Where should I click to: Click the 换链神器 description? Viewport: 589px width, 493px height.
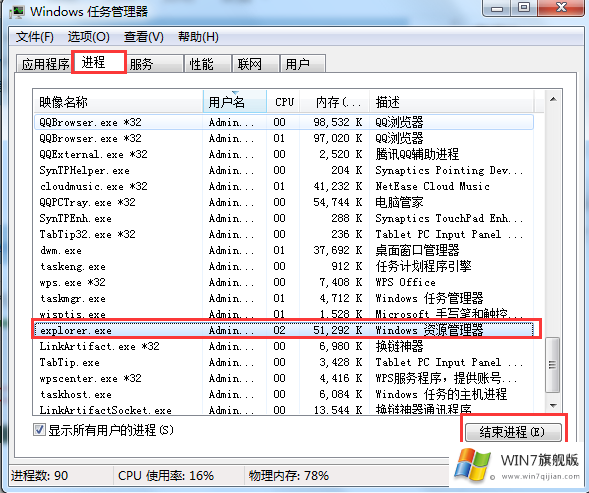(399, 346)
